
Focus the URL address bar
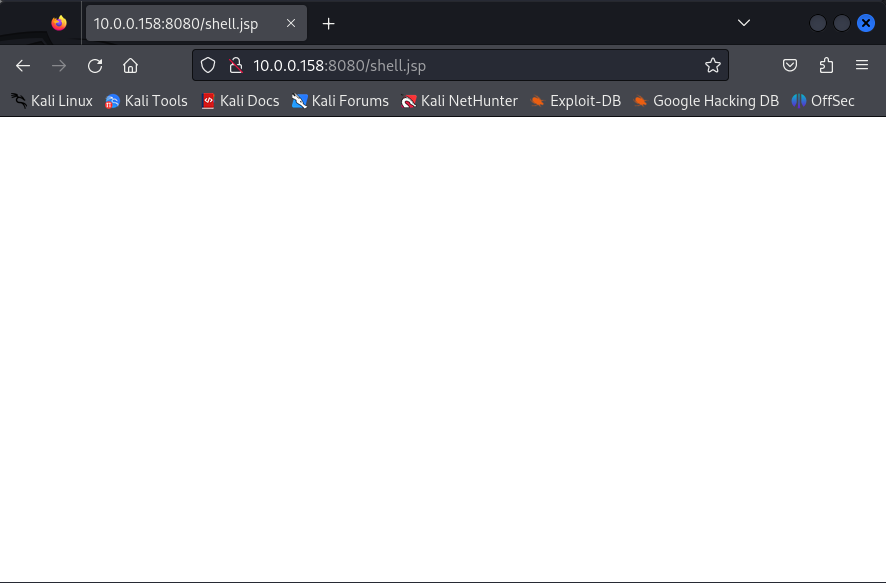(x=460, y=66)
